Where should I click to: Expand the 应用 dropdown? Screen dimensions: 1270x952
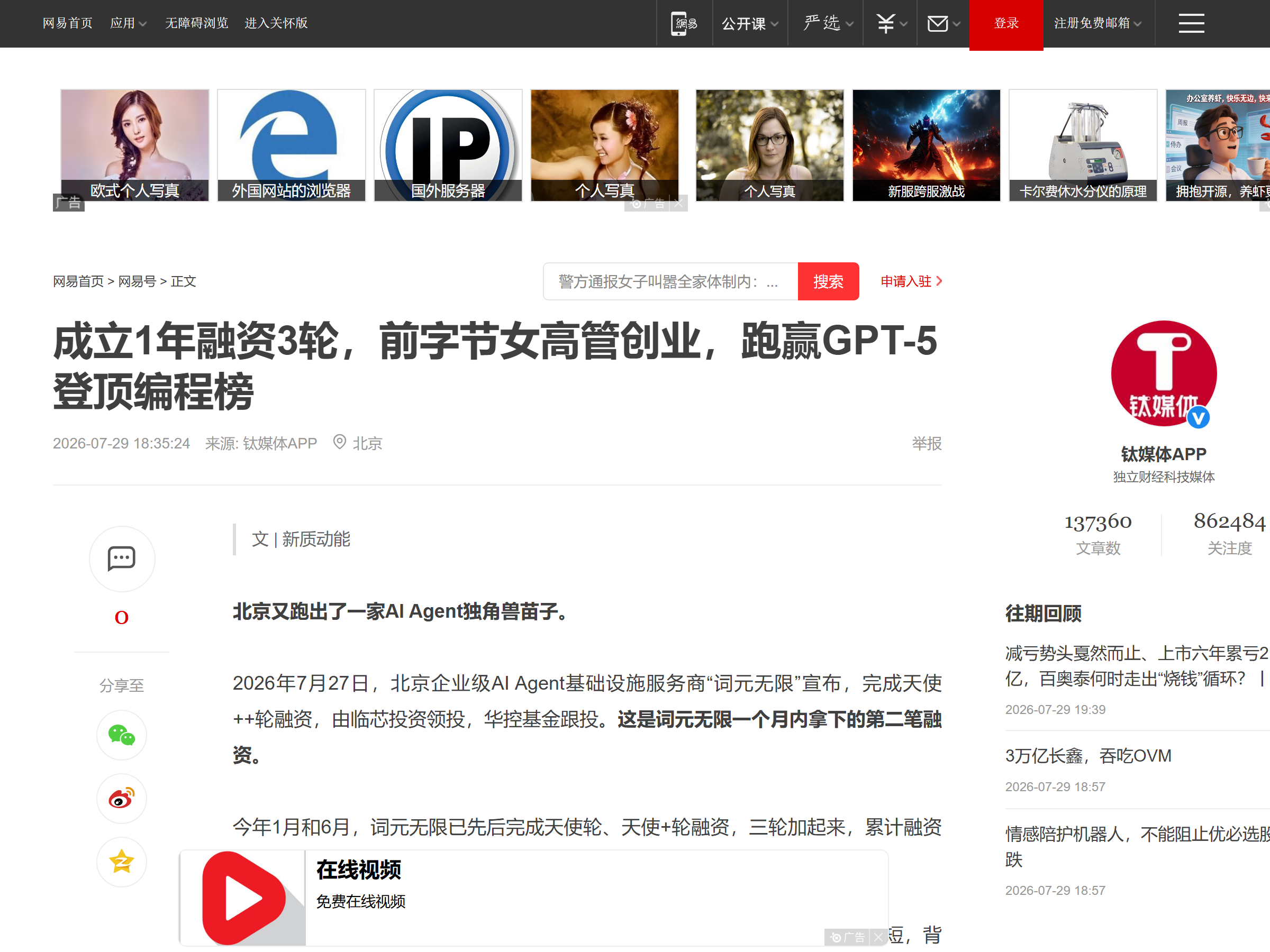[x=128, y=23]
